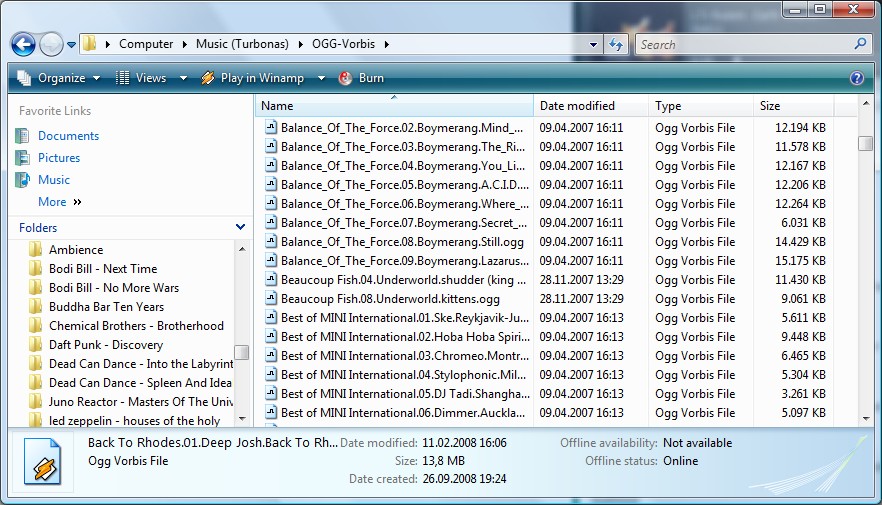Click the Refresh icon beside address bar

click(x=616, y=44)
